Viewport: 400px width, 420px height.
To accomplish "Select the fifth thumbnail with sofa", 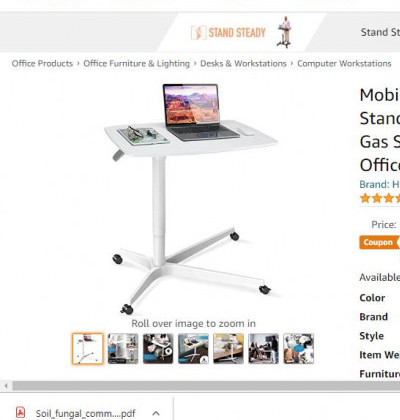I will (x=228, y=349).
